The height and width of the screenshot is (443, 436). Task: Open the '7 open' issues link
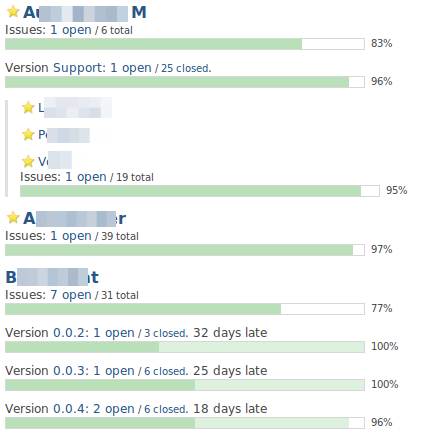point(71,295)
